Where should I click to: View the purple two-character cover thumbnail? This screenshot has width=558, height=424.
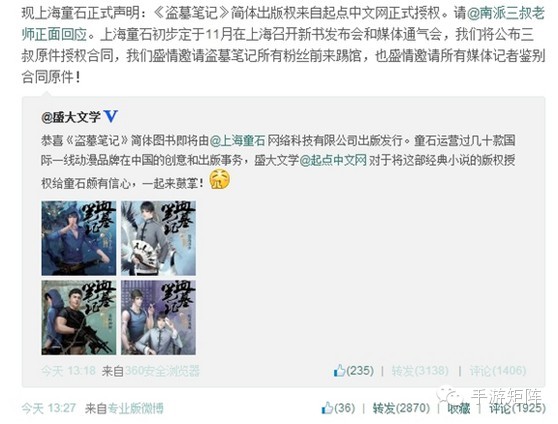(158, 318)
